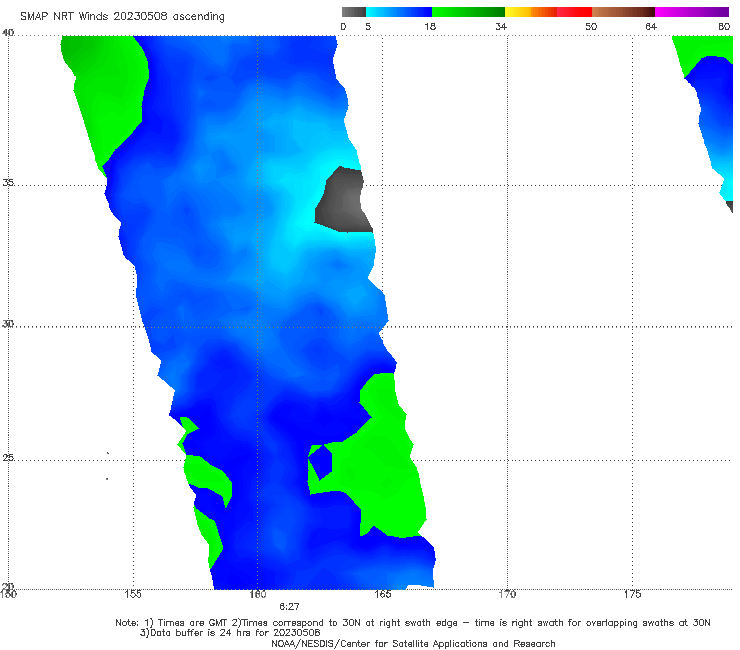740x650 pixels.
Task: Click the color bar label '50'
Action: [x=591, y=27]
